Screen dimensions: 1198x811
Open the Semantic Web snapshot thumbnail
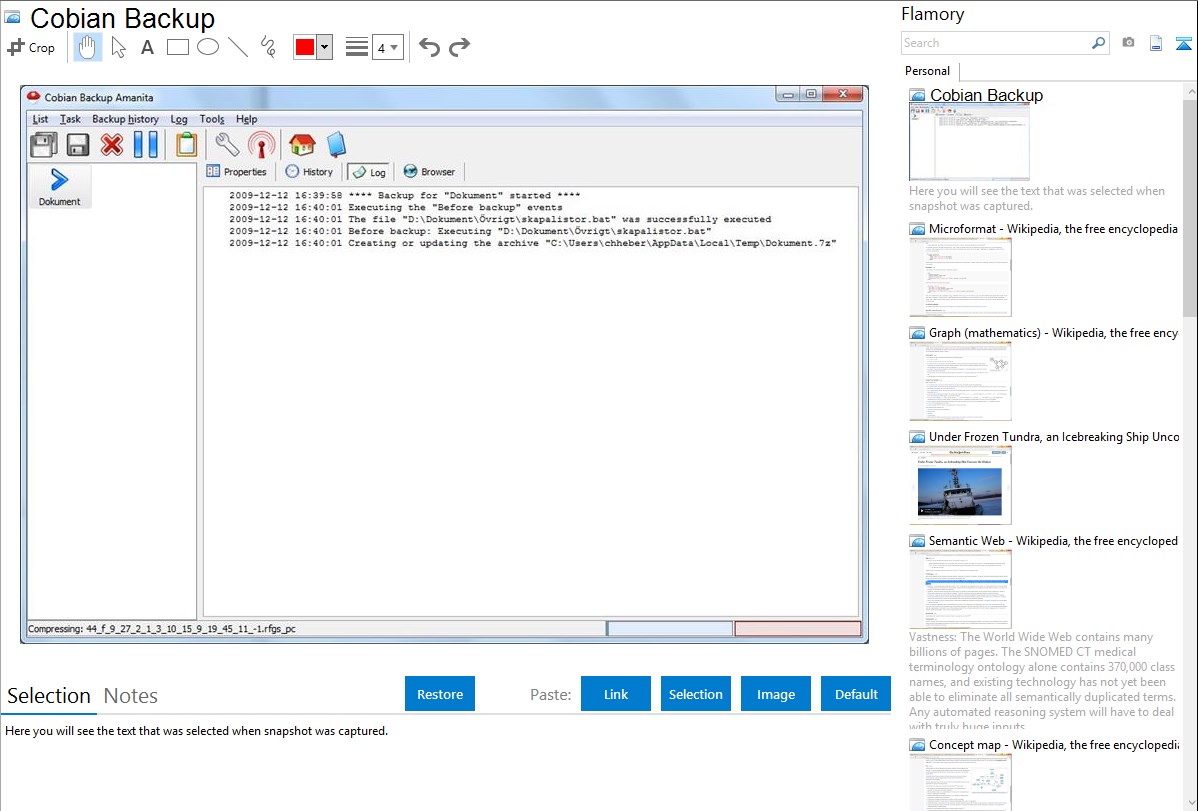[x=960, y=589]
